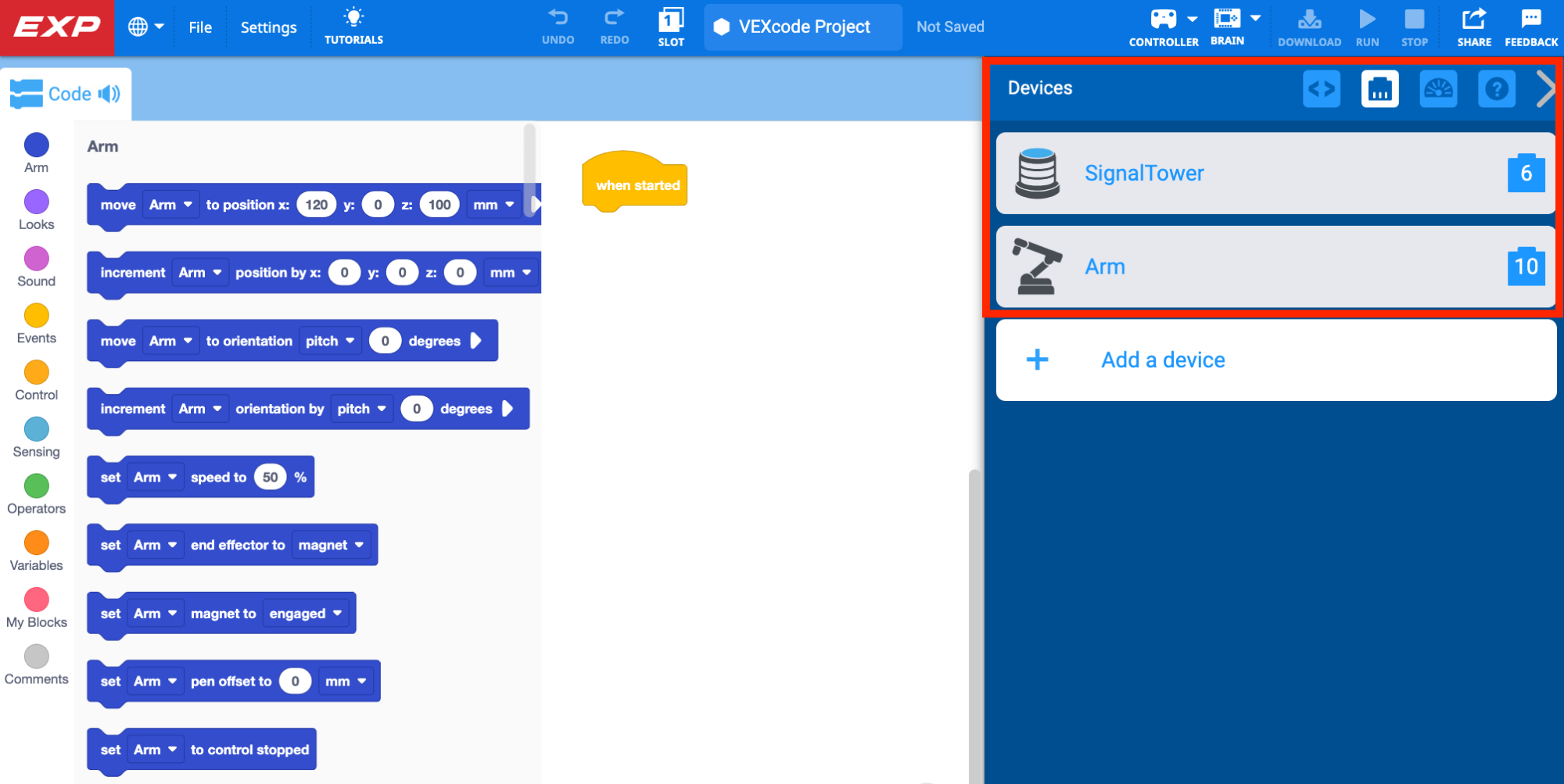
Task: Click the Not Saved status
Action: (950, 27)
